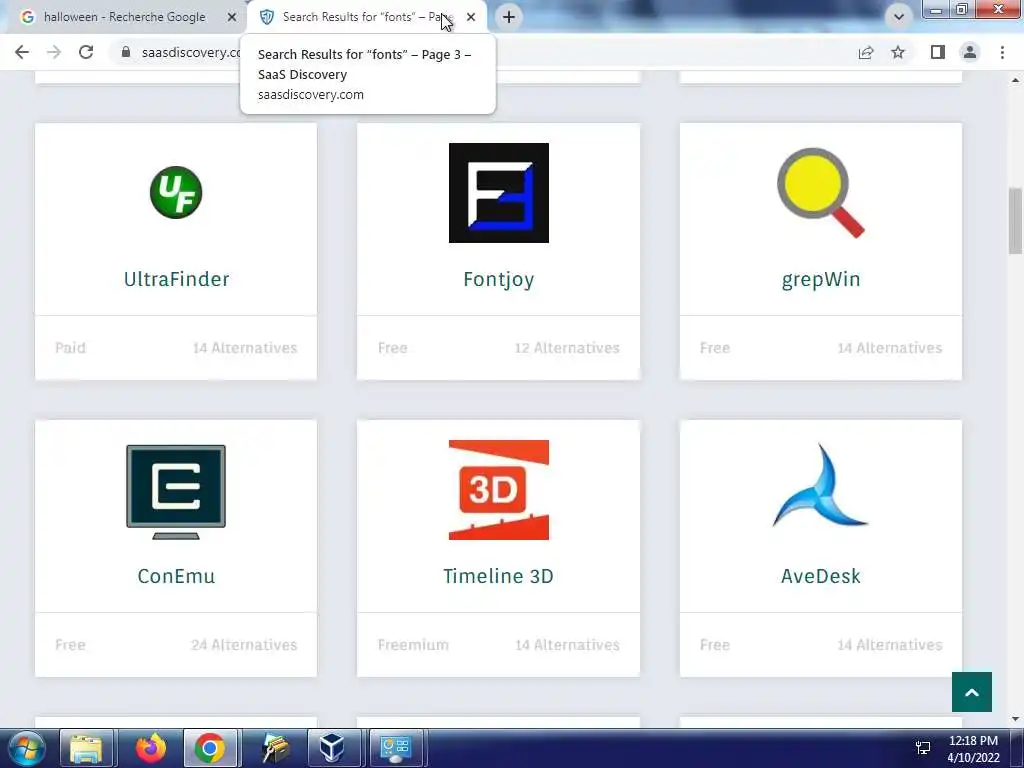Go back with the browser back arrow
Screen dimensions: 1024x768
point(22,52)
